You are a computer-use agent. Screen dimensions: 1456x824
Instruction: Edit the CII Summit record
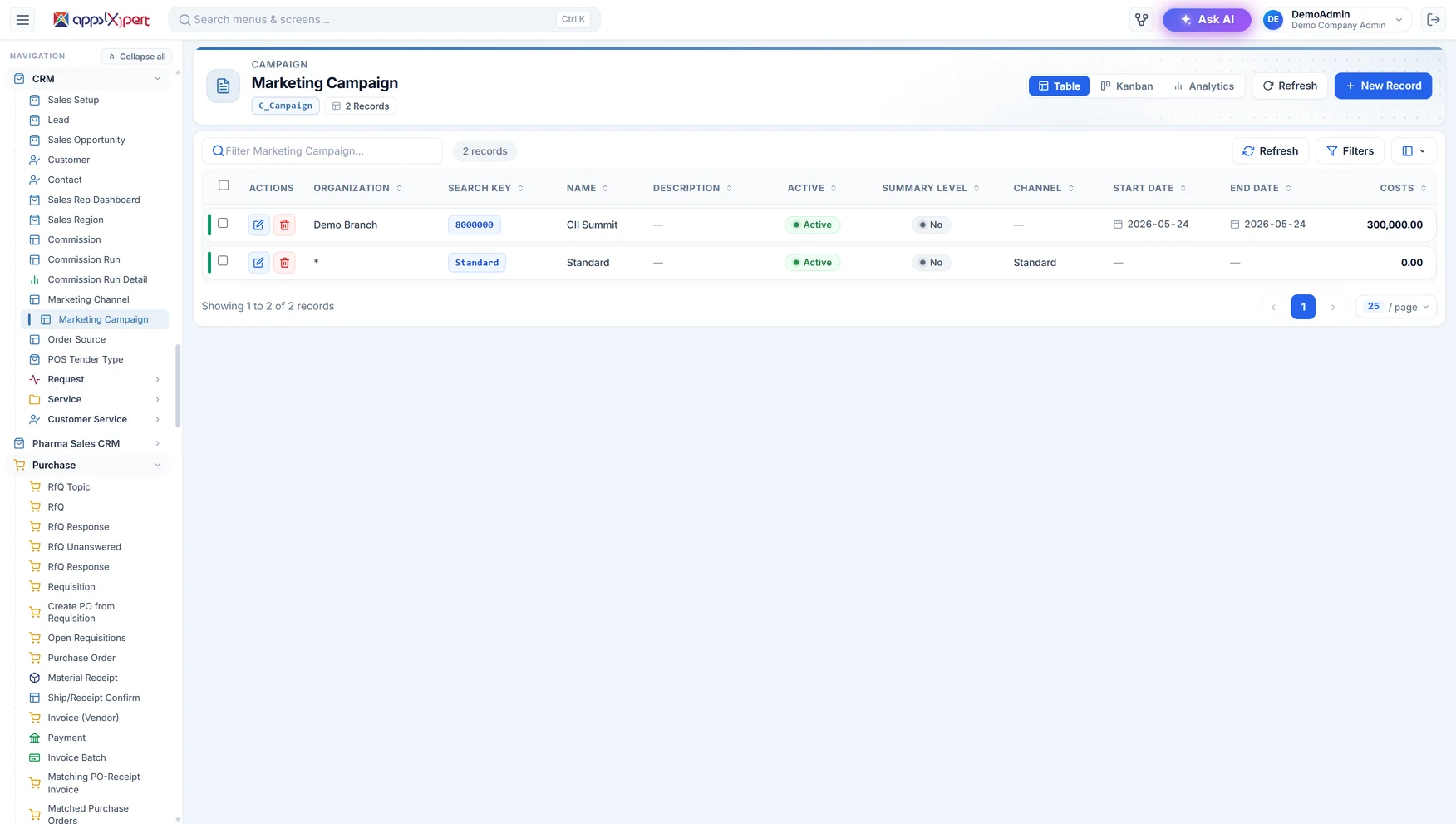pos(258,225)
